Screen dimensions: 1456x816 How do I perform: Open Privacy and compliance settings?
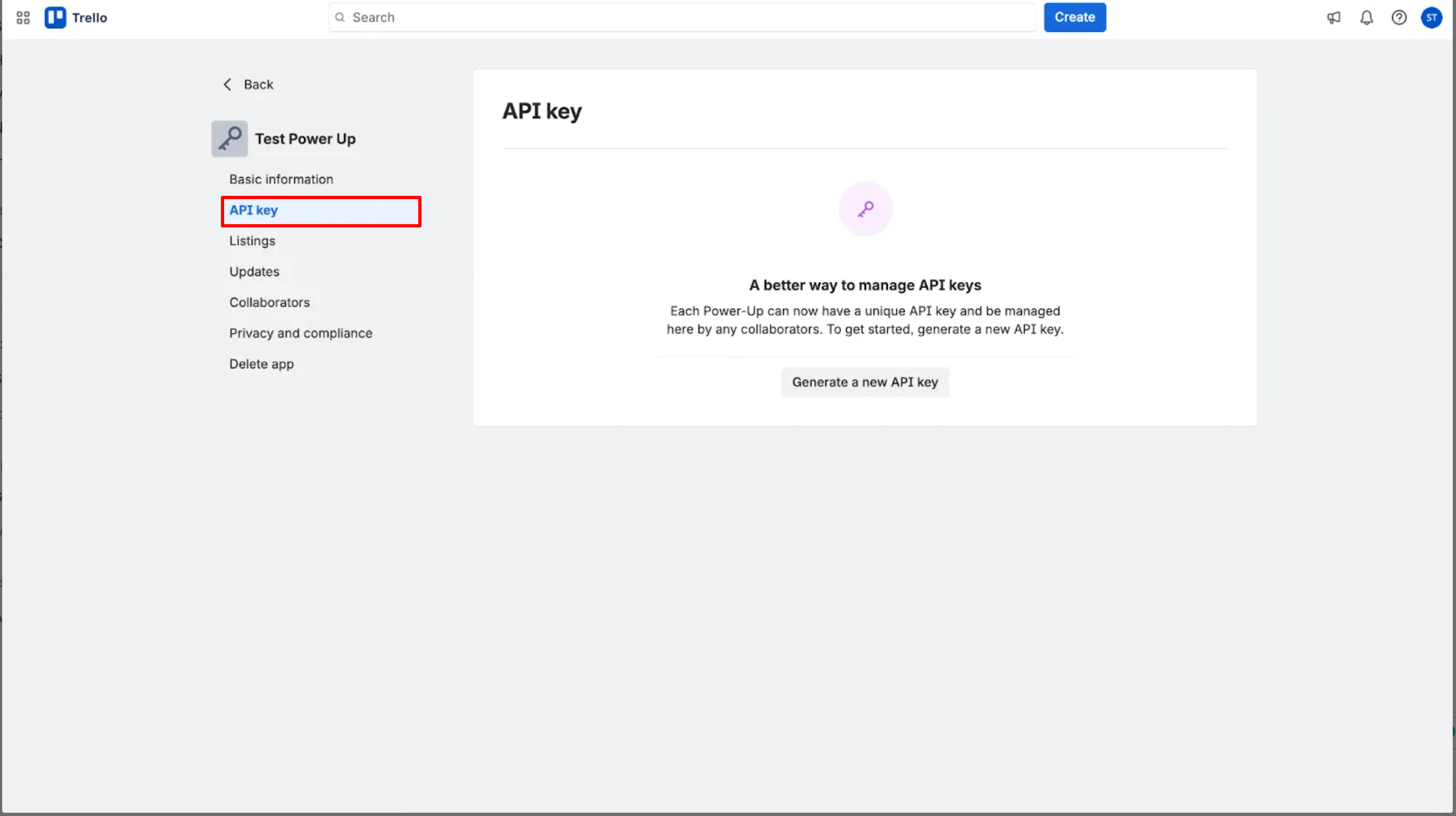pyautogui.click(x=300, y=333)
